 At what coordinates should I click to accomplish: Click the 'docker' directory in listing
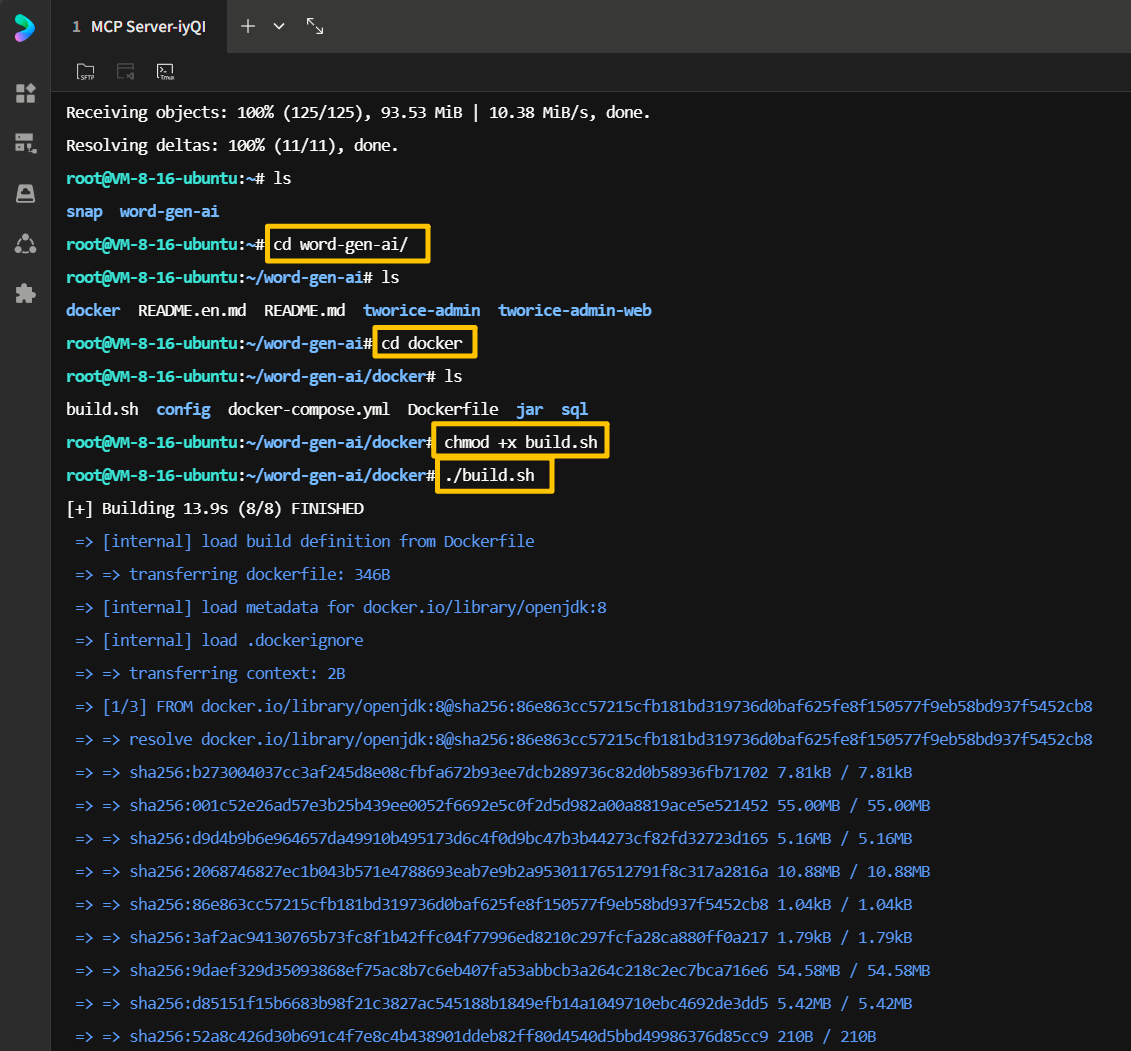coord(93,310)
